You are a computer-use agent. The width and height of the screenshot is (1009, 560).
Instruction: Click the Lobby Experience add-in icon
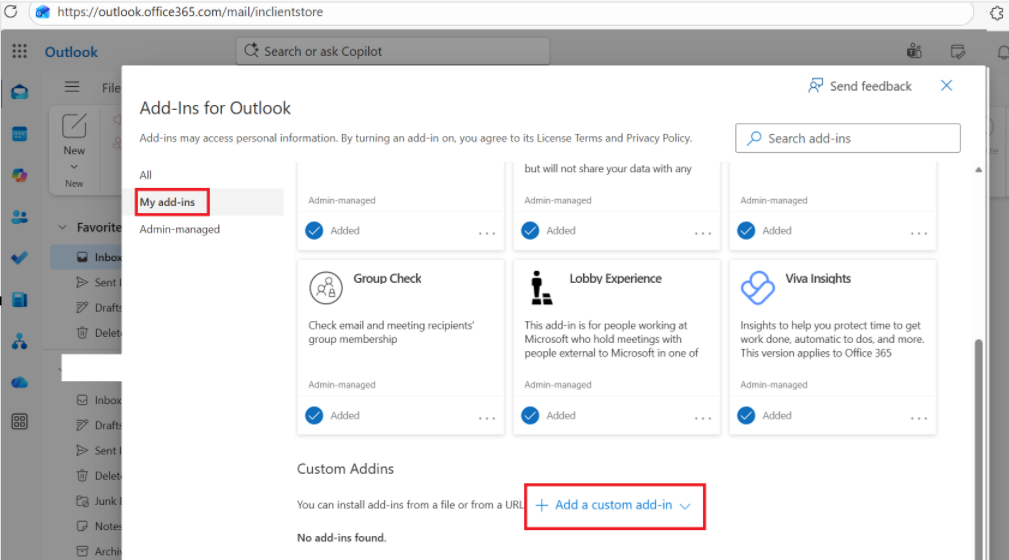point(541,287)
